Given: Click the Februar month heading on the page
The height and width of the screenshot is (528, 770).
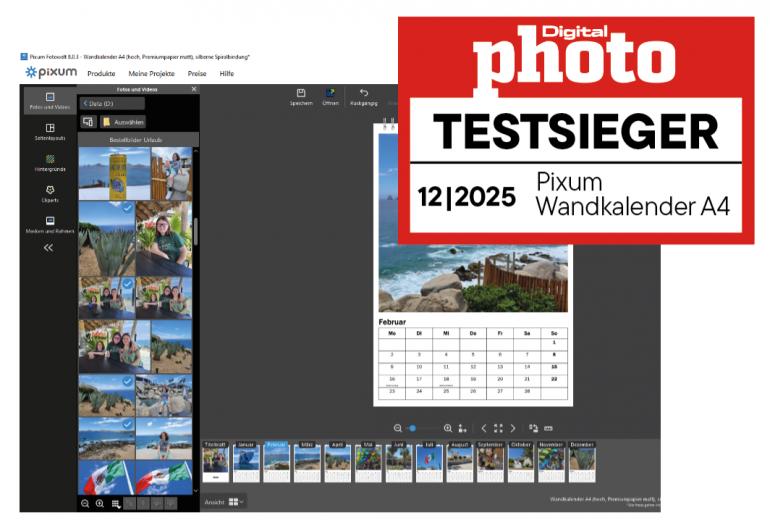Looking at the screenshot, I should (x=392, y=322).
